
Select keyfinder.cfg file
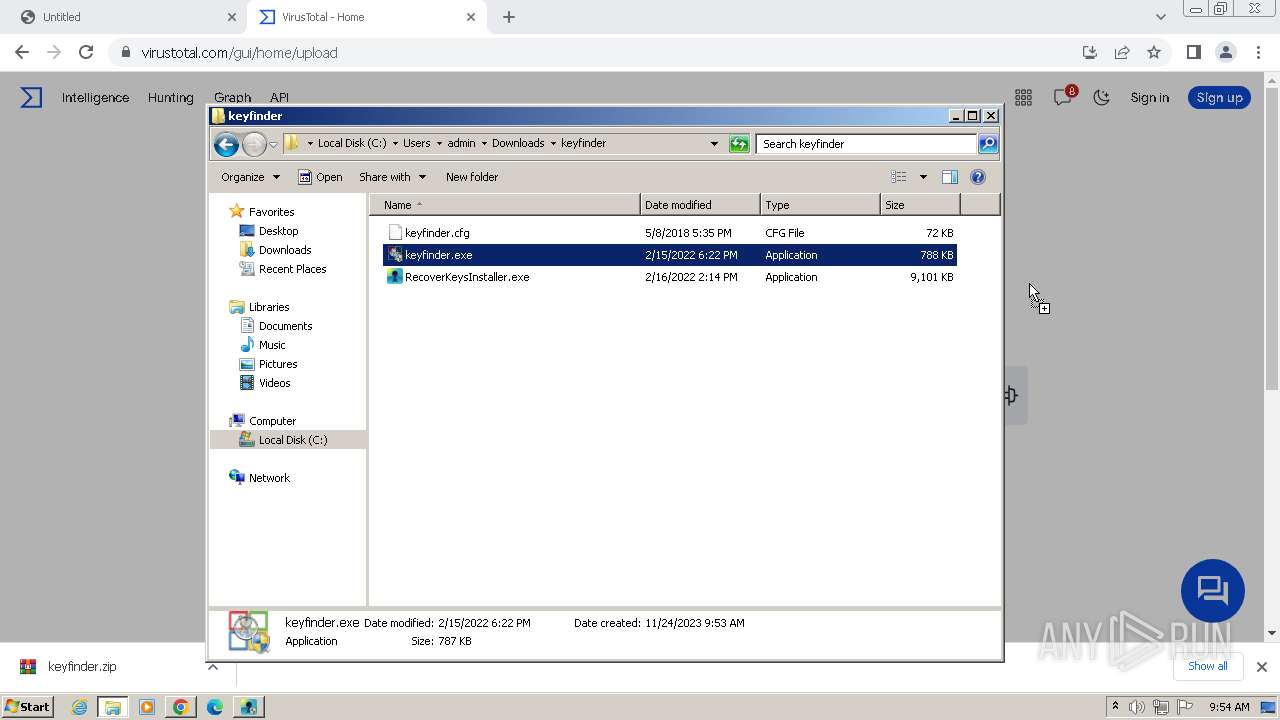click(x=437, y=233)
